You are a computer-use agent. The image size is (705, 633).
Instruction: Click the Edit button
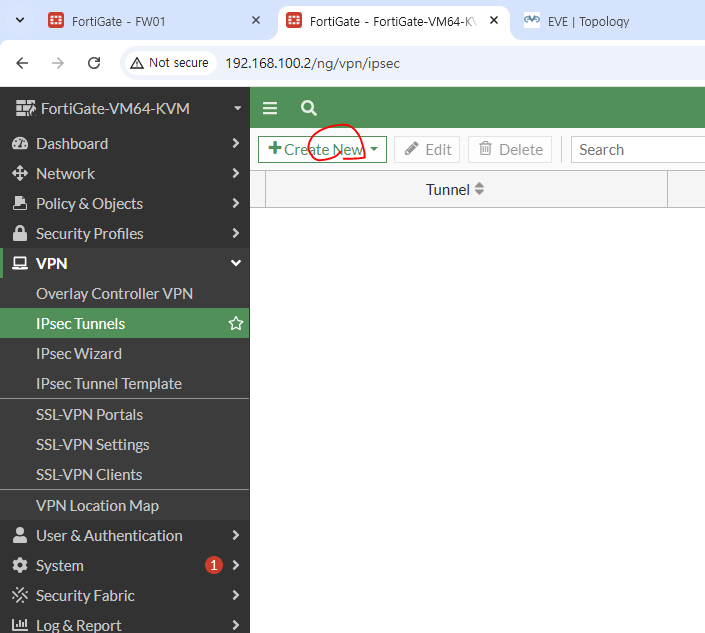(x=427, y=149)
